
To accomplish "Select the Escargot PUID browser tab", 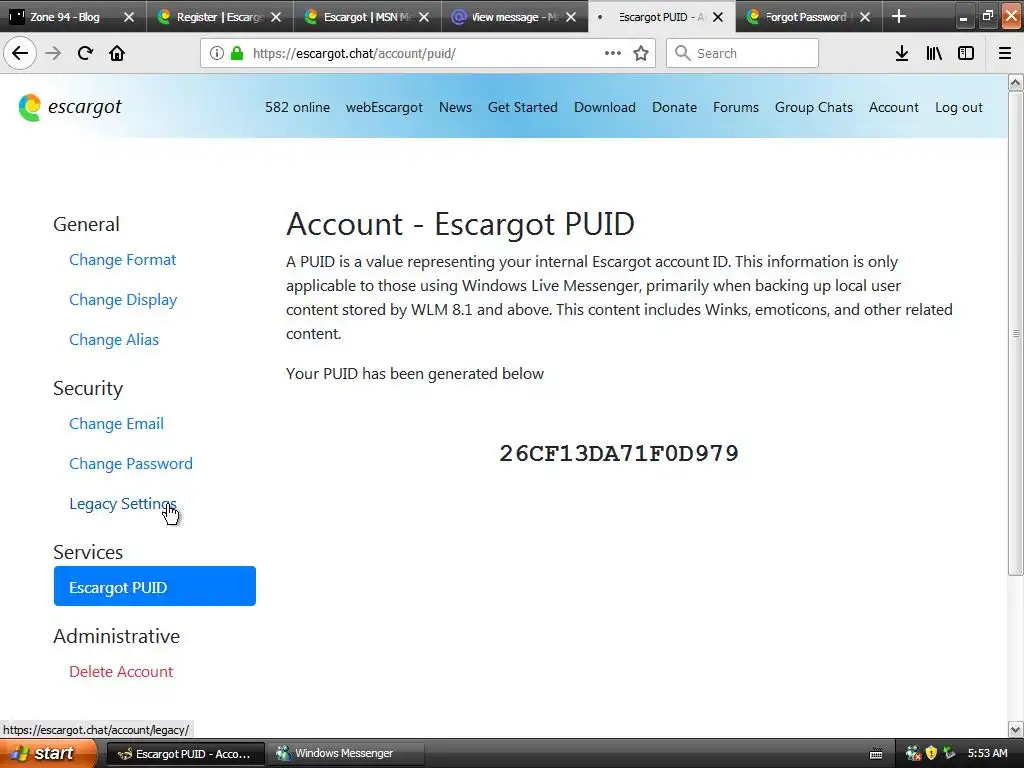I will pyautogui.click(x=660, y=17).
